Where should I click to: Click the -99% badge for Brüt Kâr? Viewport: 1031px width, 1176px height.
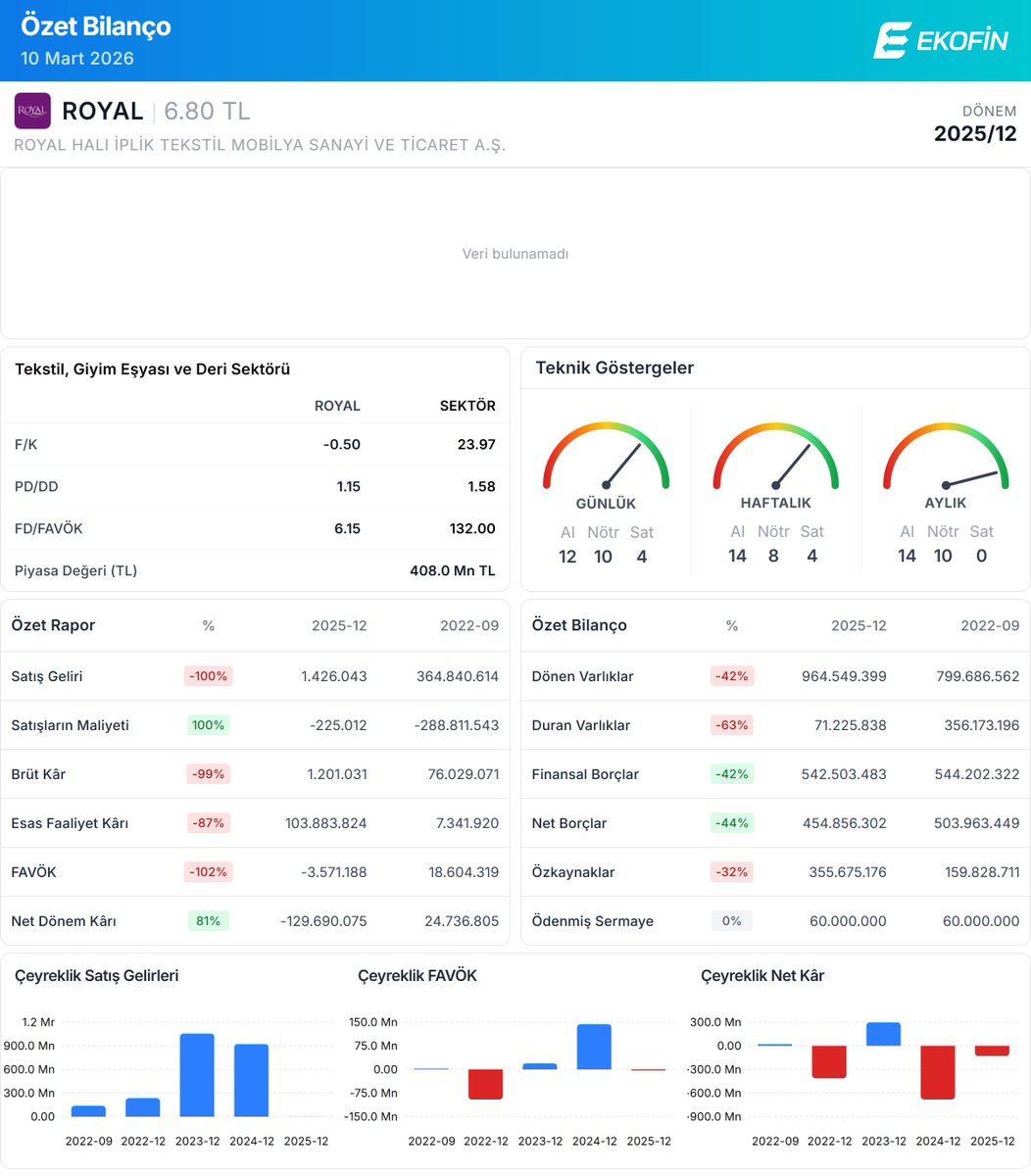point(208,774)
